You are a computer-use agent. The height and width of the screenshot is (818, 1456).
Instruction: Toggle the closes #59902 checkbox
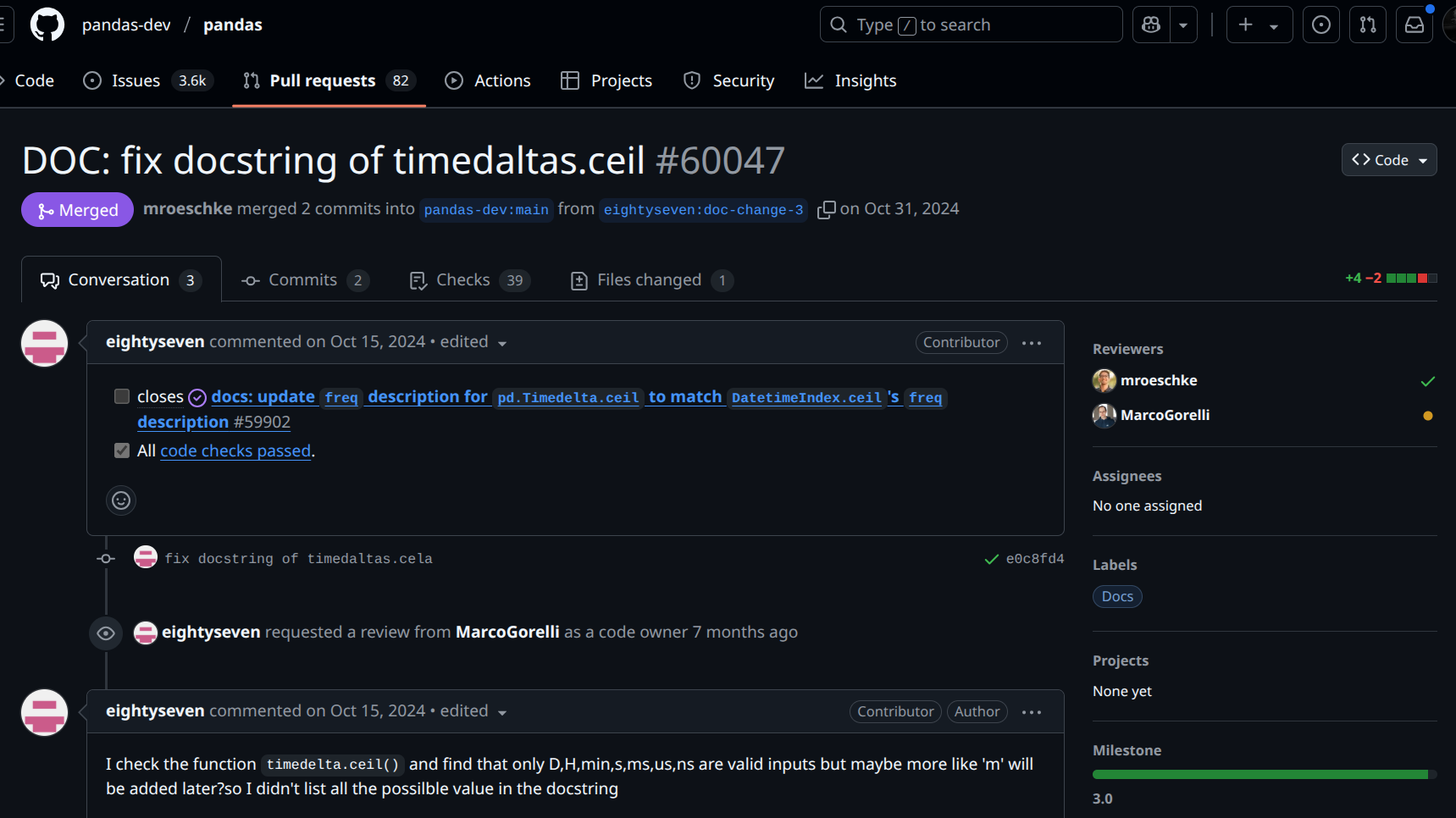122,396
